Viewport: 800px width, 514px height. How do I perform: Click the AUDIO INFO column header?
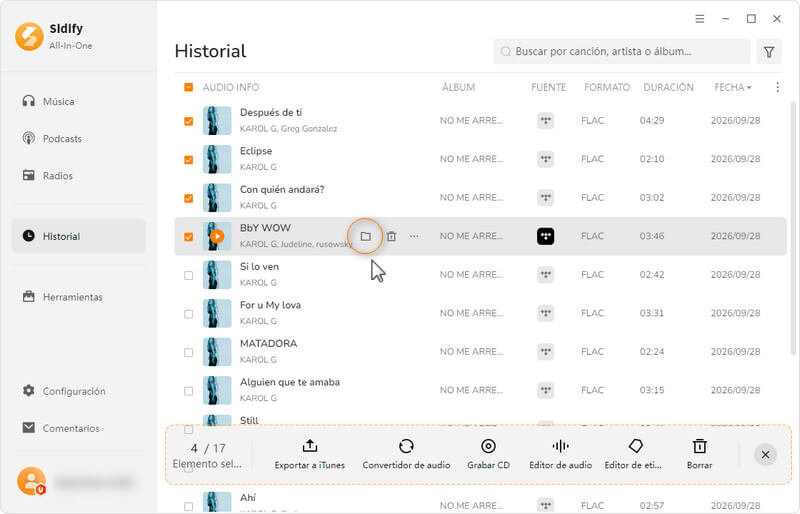tap(231, 87)
